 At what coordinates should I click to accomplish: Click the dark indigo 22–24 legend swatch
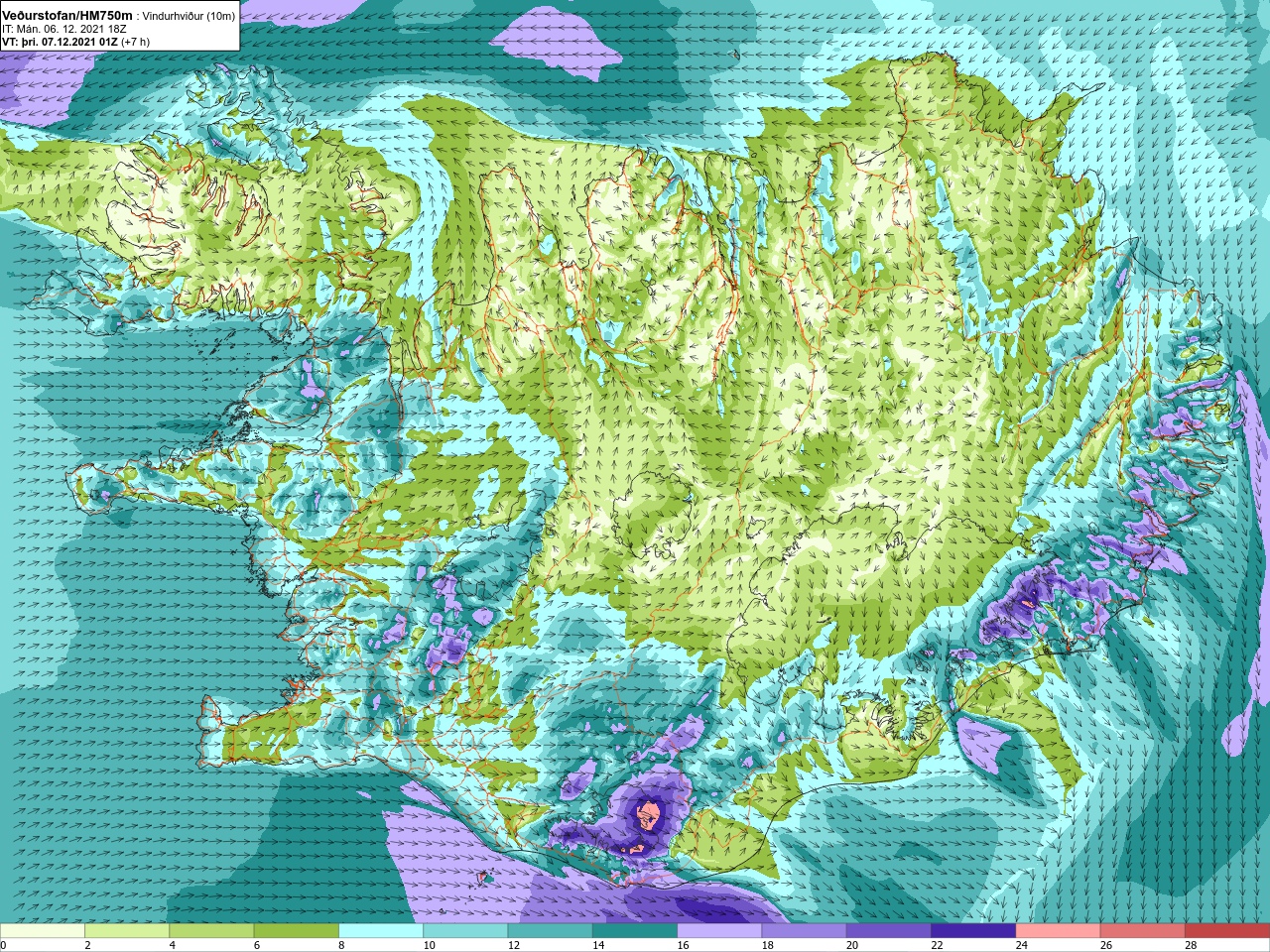coord(973,931)
